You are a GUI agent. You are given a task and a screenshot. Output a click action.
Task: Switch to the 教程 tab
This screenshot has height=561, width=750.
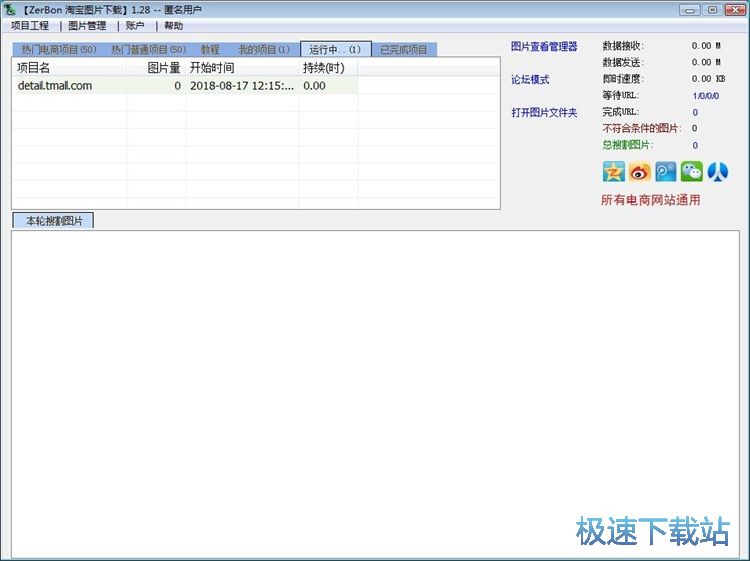tap(210, 50)
